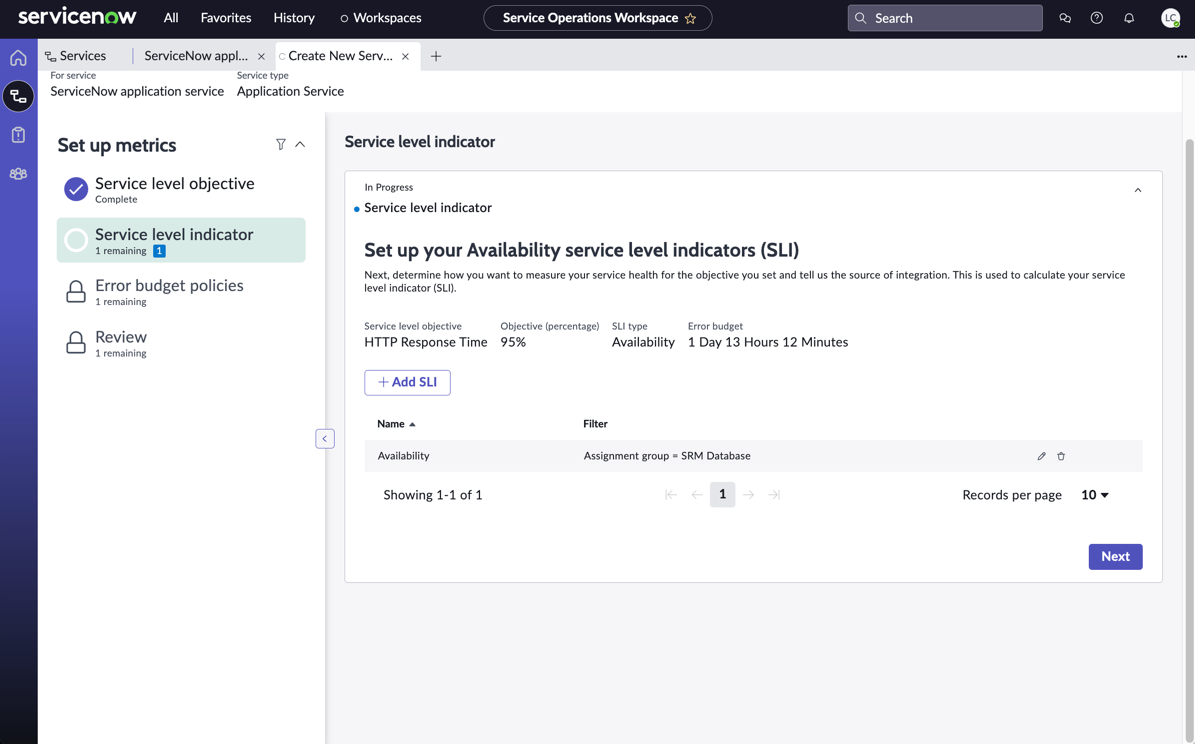Viewport: 1195px width, 744px height.
Task: Open the tab bar more options ellipsis
Action: 1181,56
